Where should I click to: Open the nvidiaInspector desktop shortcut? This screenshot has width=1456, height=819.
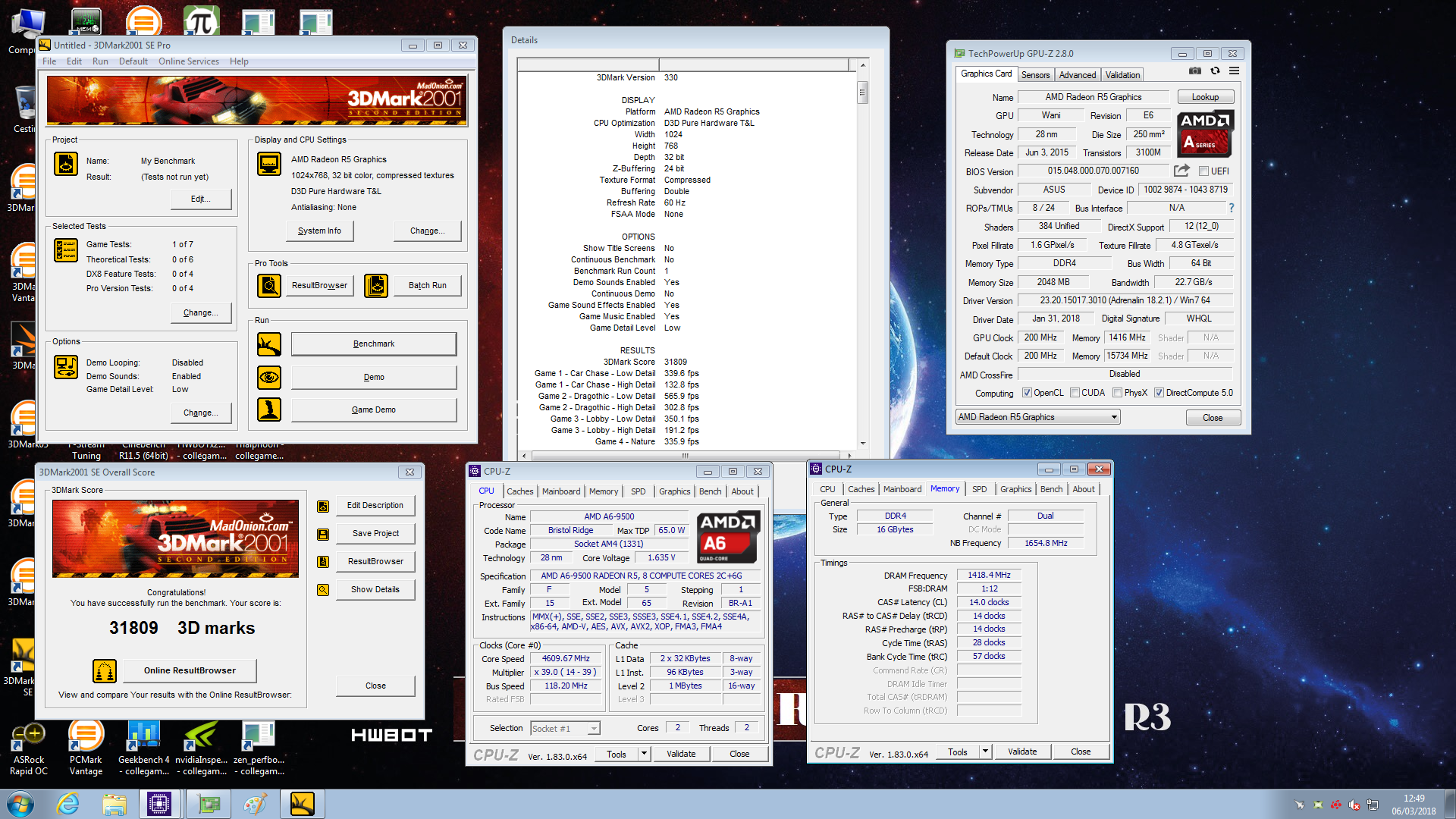point(201,749)
